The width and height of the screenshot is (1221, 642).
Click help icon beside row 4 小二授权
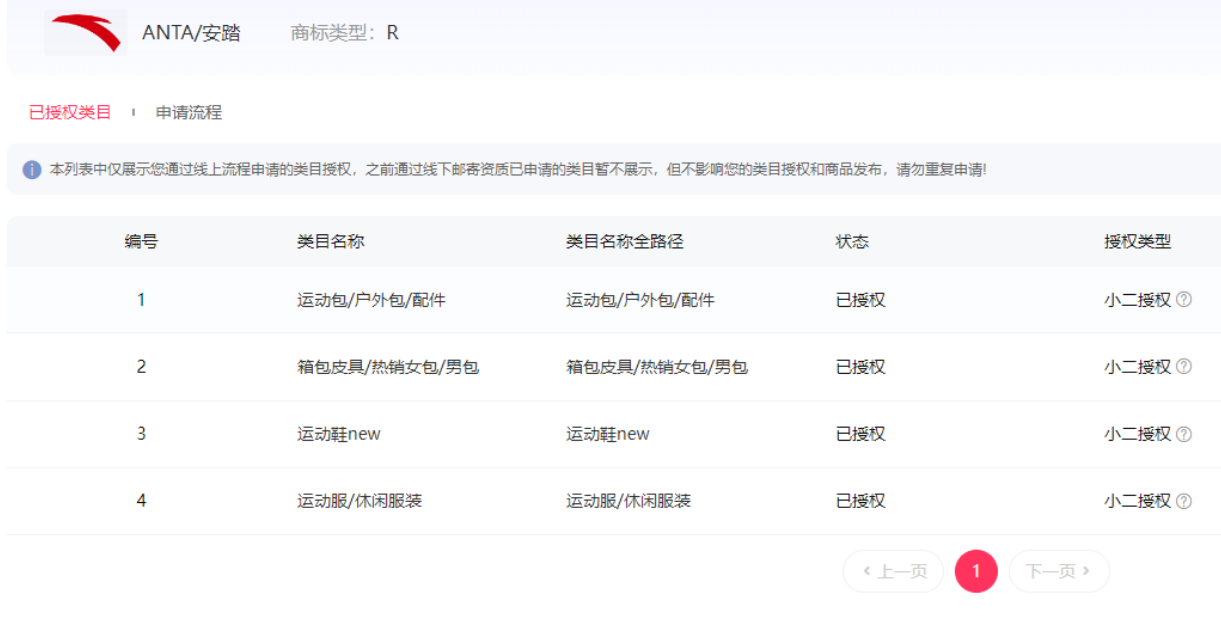point(1184,501)
